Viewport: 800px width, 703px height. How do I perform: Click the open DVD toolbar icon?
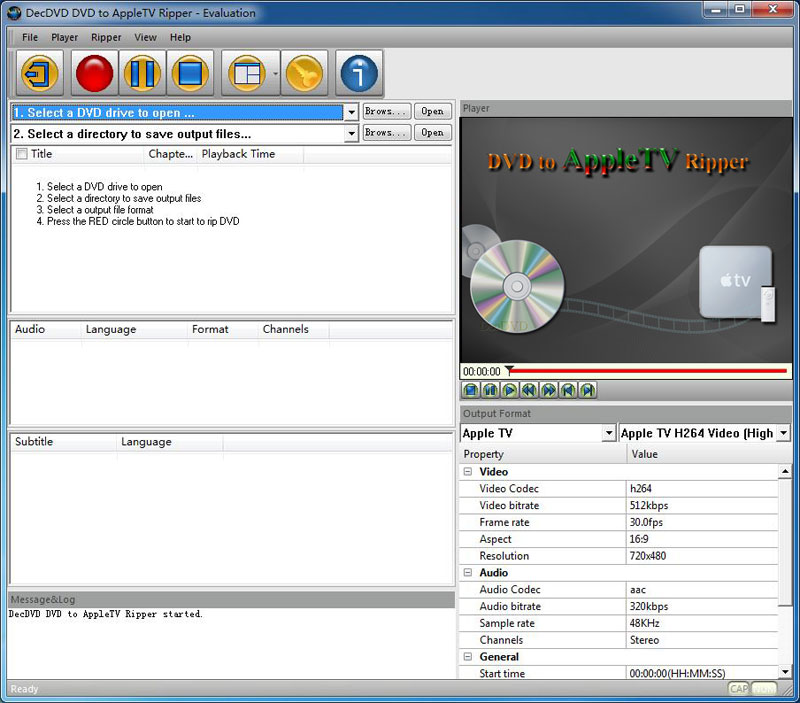tap(40, 73)
